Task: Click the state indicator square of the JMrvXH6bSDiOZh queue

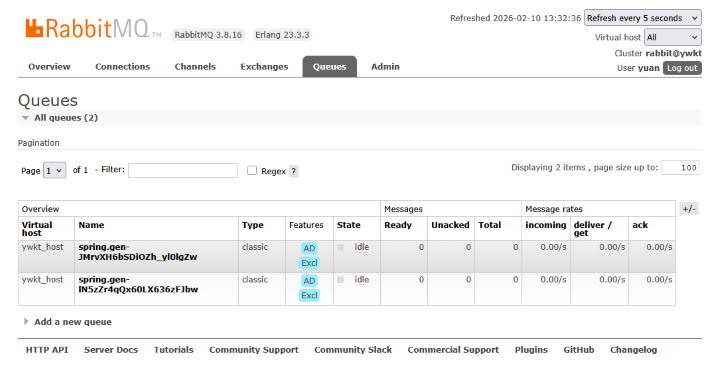Action: point(340,247)
